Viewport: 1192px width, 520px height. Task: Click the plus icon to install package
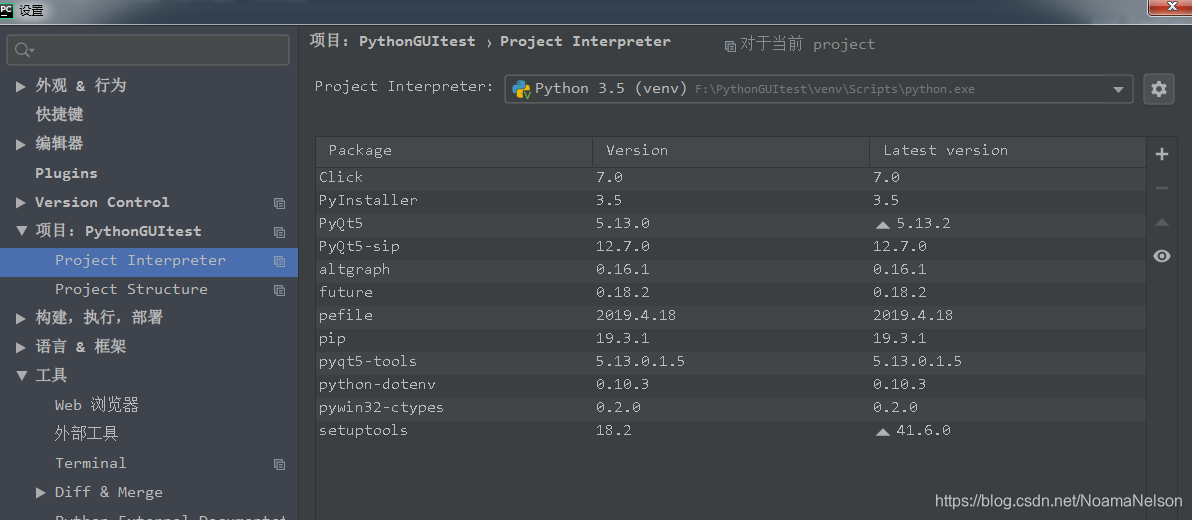tap(1161, 154)
